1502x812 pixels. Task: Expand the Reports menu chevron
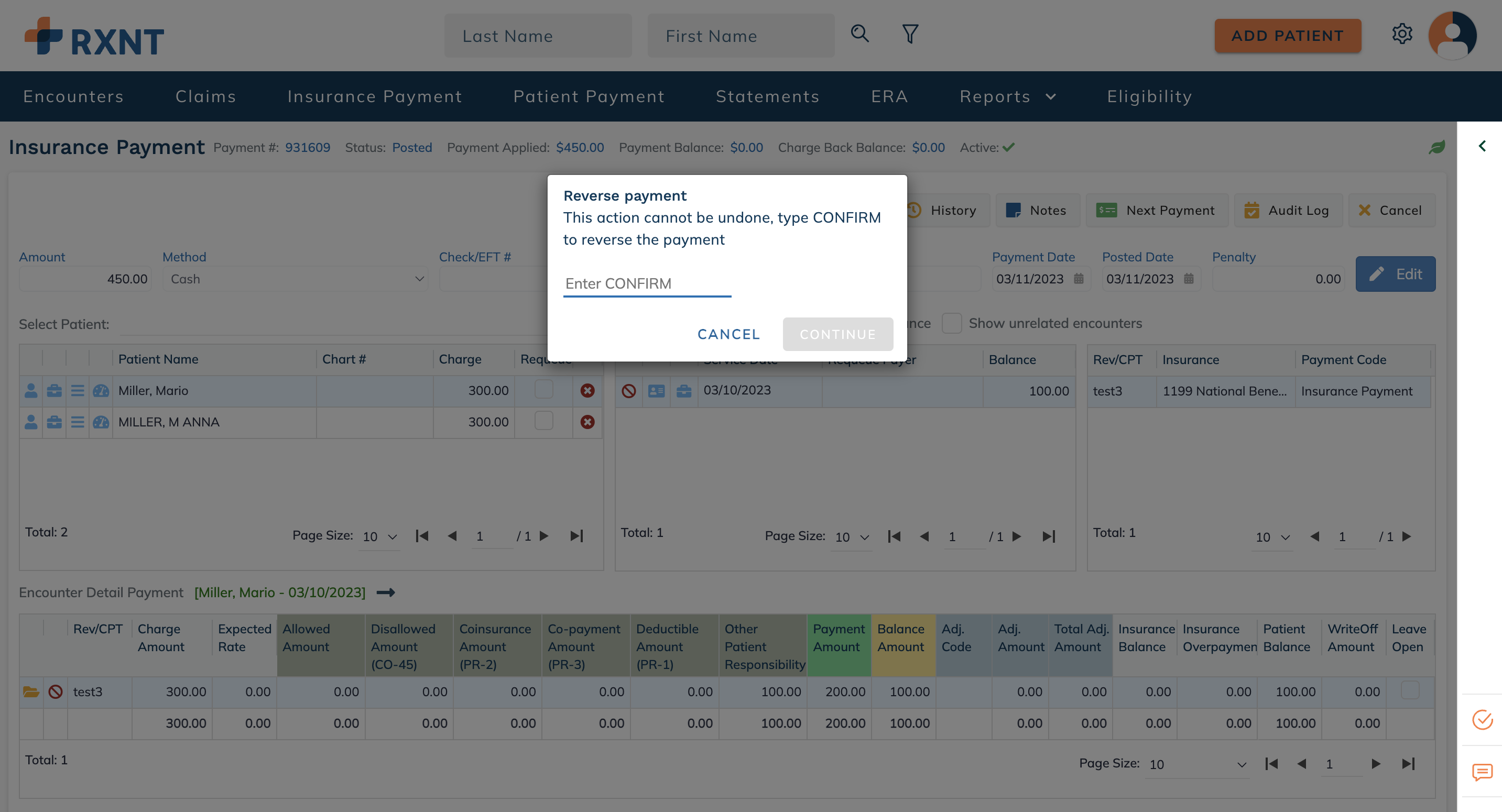pyautogui.click(x=1051, y=97)
